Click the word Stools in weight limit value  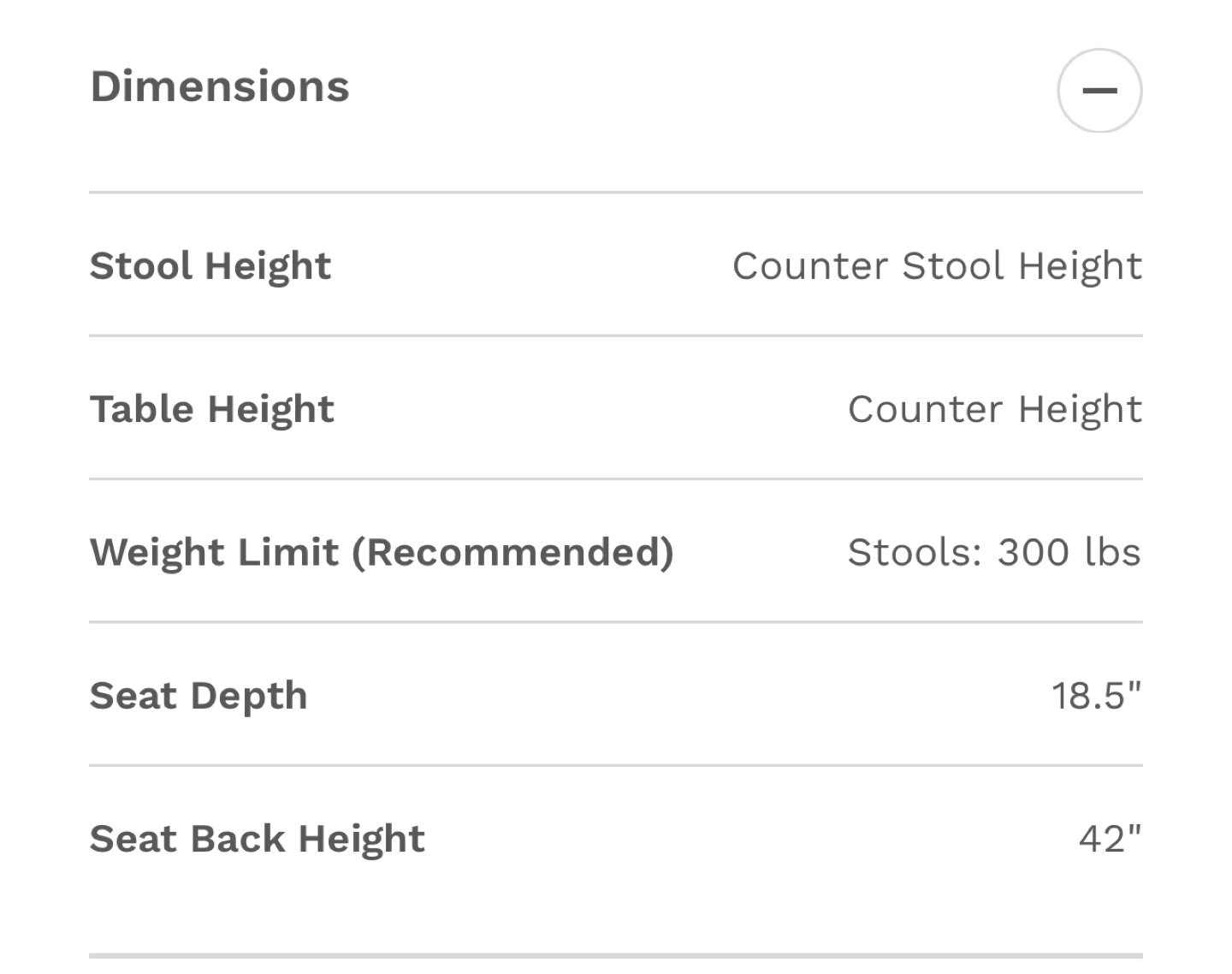(910, 552)
